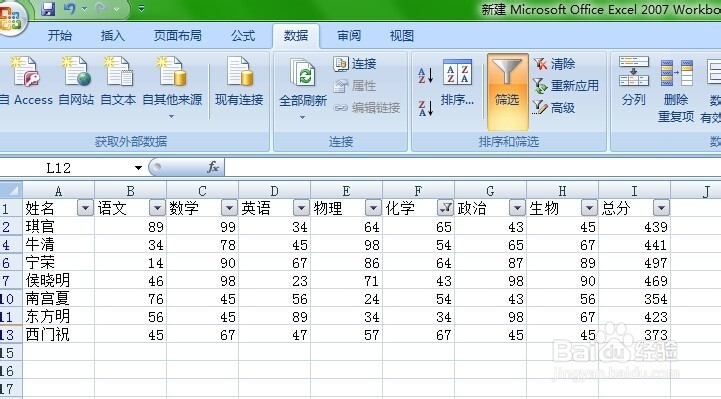This screenshot has width=721, height=399.
Task: Select column I header
Action: click(x=635, y=190)
